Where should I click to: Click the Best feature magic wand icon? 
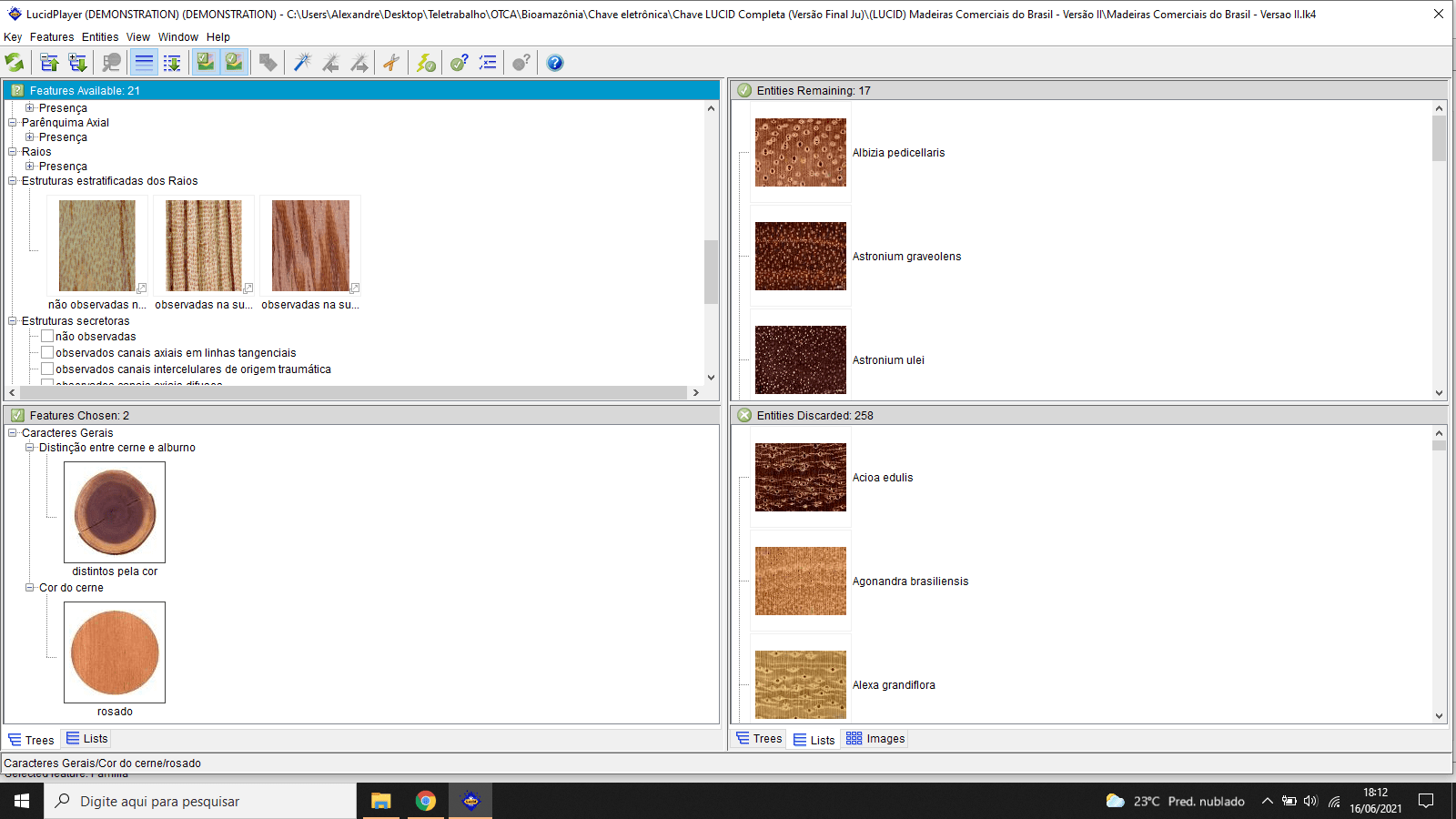[x=302, y=63]
